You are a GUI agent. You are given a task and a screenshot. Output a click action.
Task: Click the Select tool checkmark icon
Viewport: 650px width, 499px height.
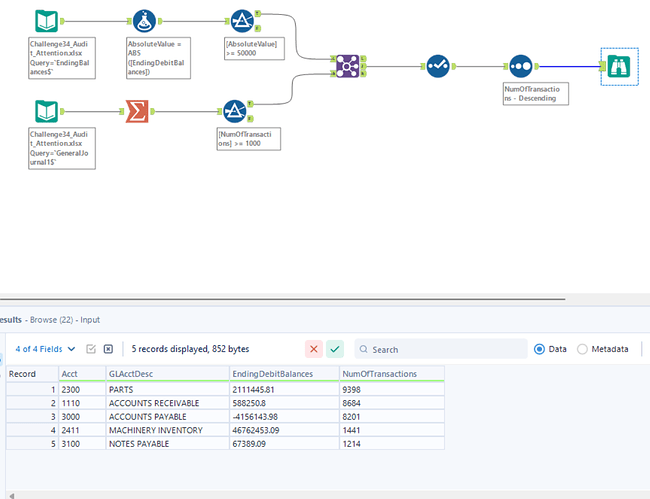pyautogui.click(x=437, y=66)
